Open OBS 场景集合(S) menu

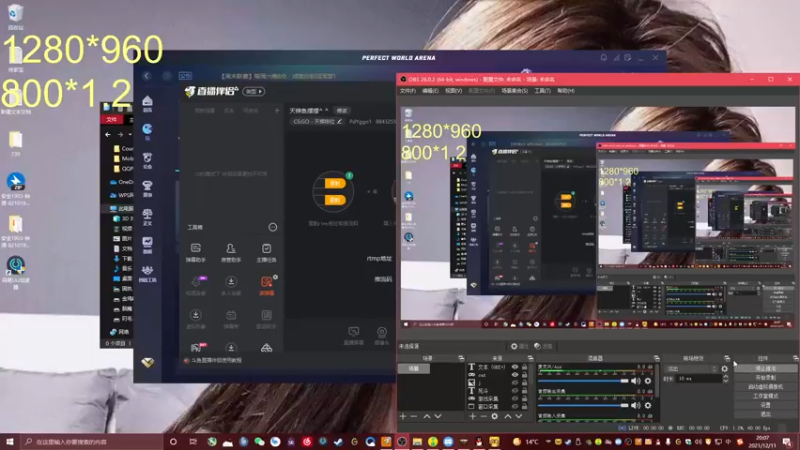(x=514, y=91)
